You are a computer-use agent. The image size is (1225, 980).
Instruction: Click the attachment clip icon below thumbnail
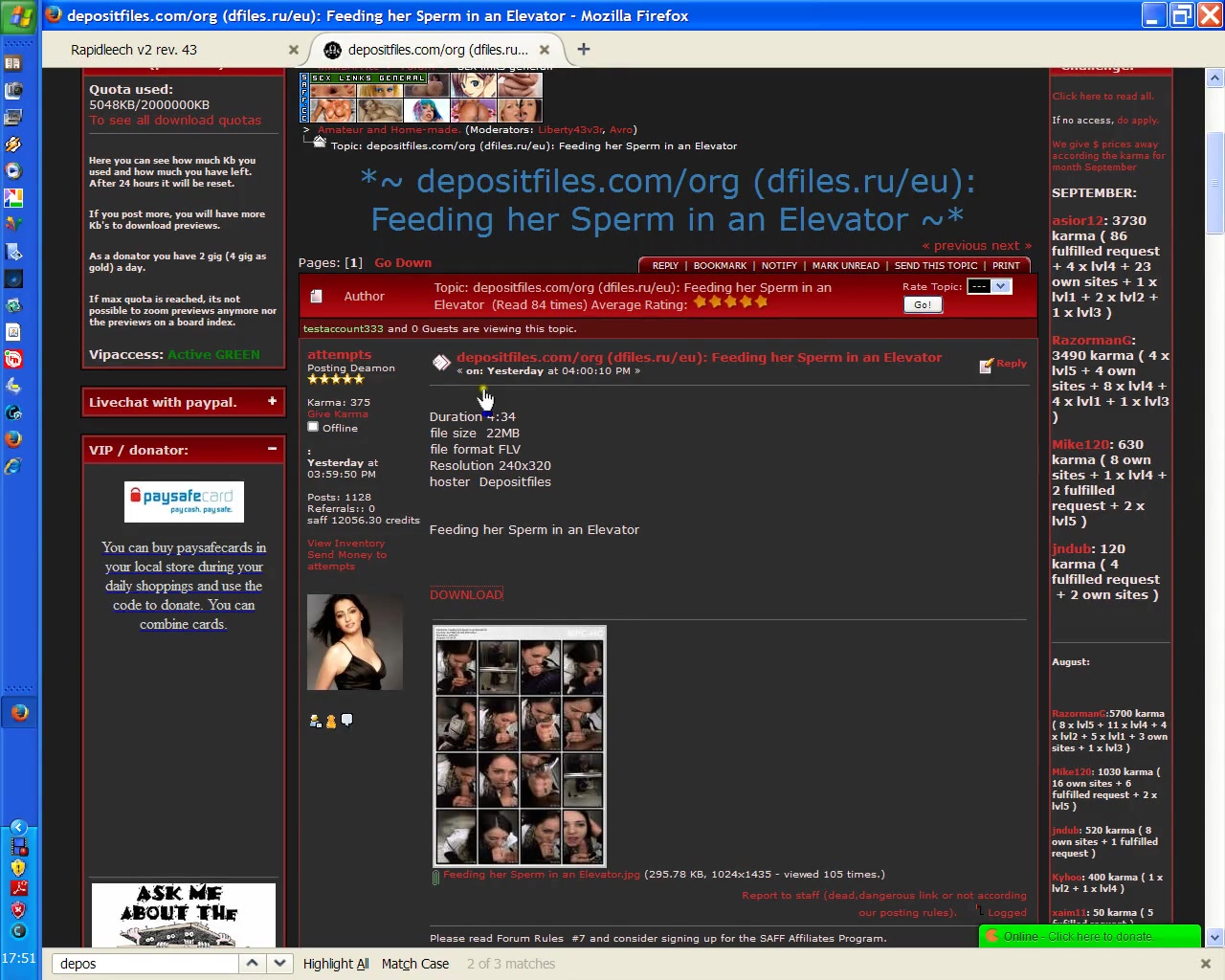click(435, 877)
